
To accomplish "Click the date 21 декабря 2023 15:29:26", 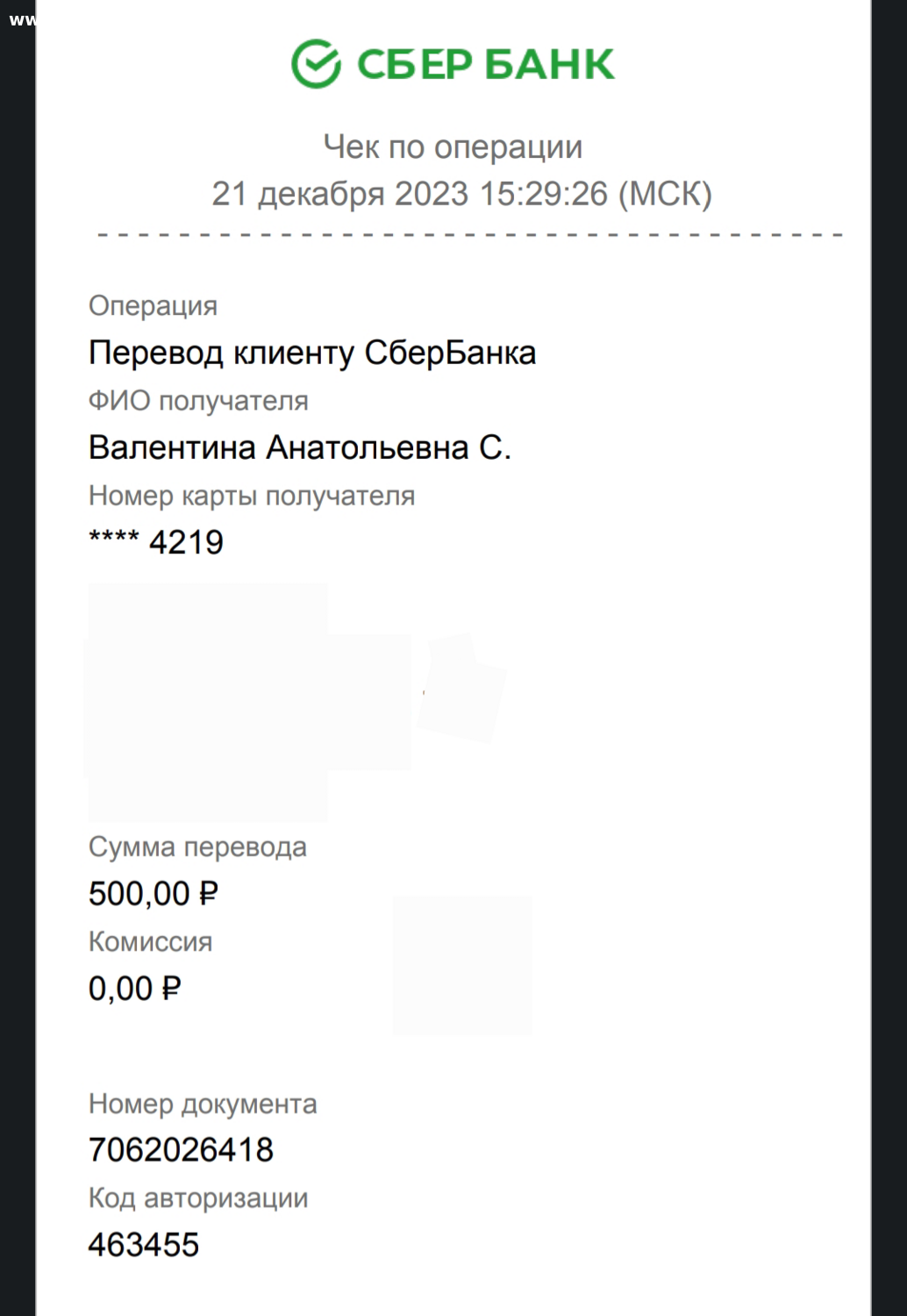I will 410,194.
